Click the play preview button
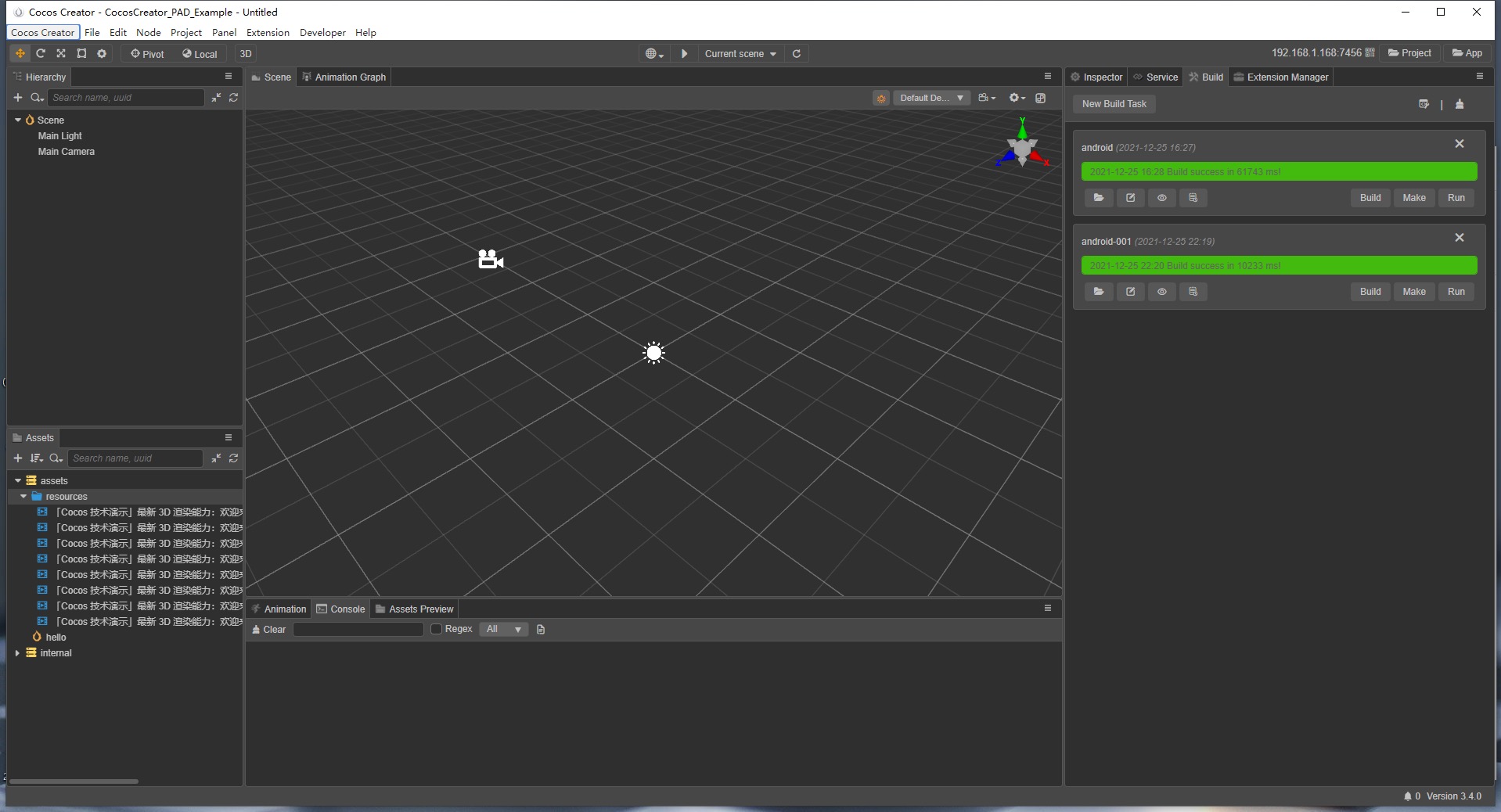The width and height of the screenshot is (1501, 812). tap(684, 53)
